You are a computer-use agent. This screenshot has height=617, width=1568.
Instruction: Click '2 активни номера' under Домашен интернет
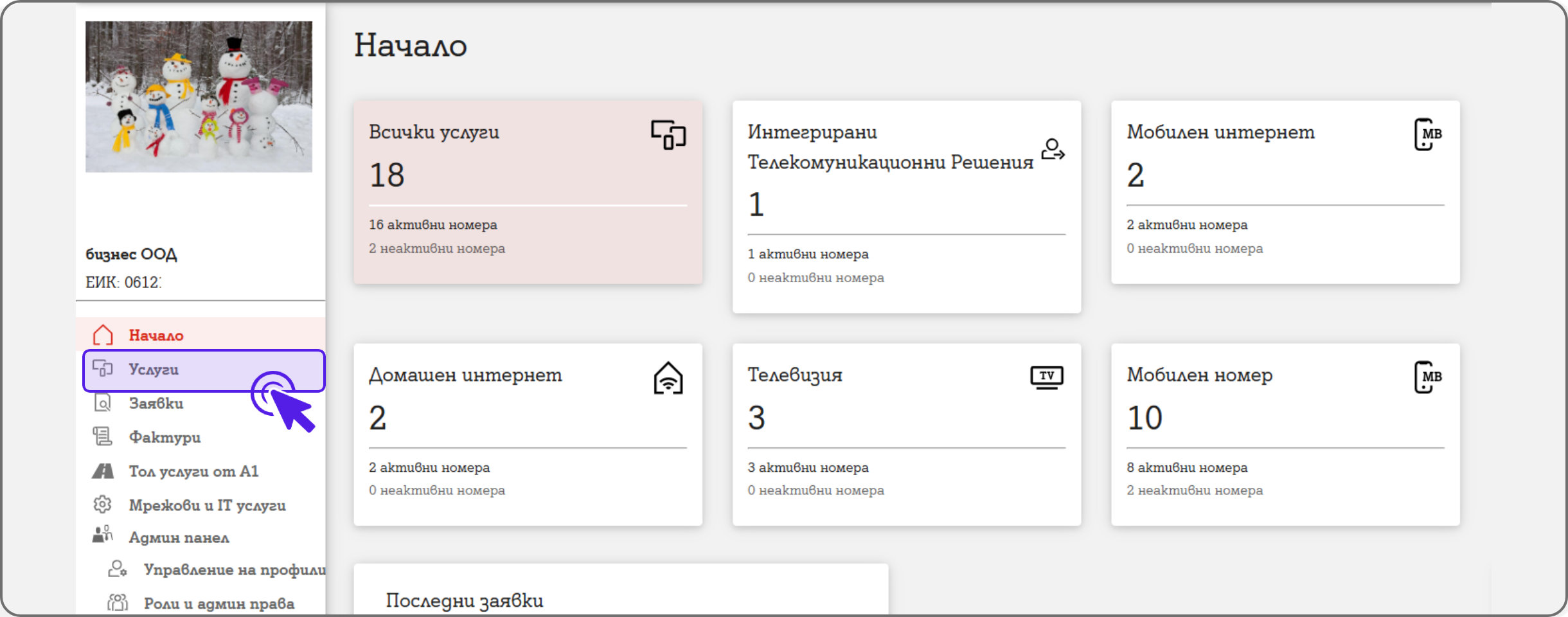click(x=429, y=467)
